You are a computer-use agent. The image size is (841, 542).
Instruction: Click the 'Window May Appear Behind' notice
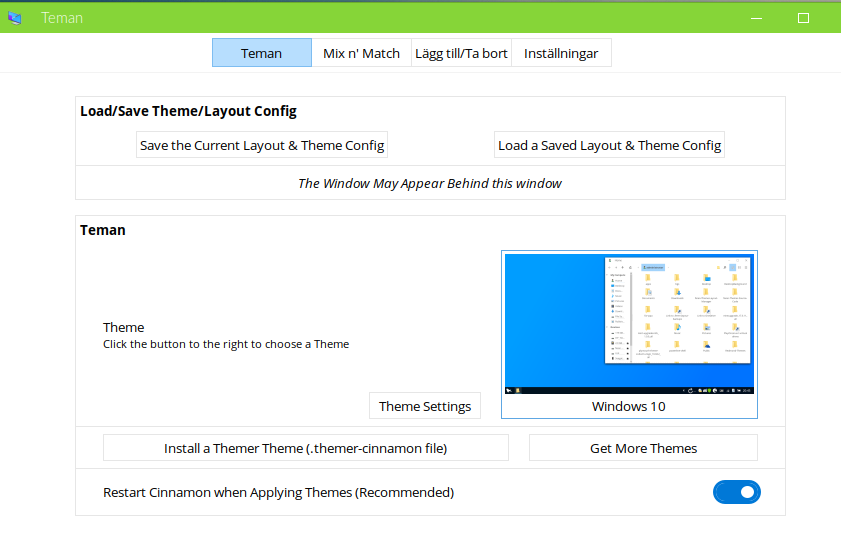click(x=430, y=183)
